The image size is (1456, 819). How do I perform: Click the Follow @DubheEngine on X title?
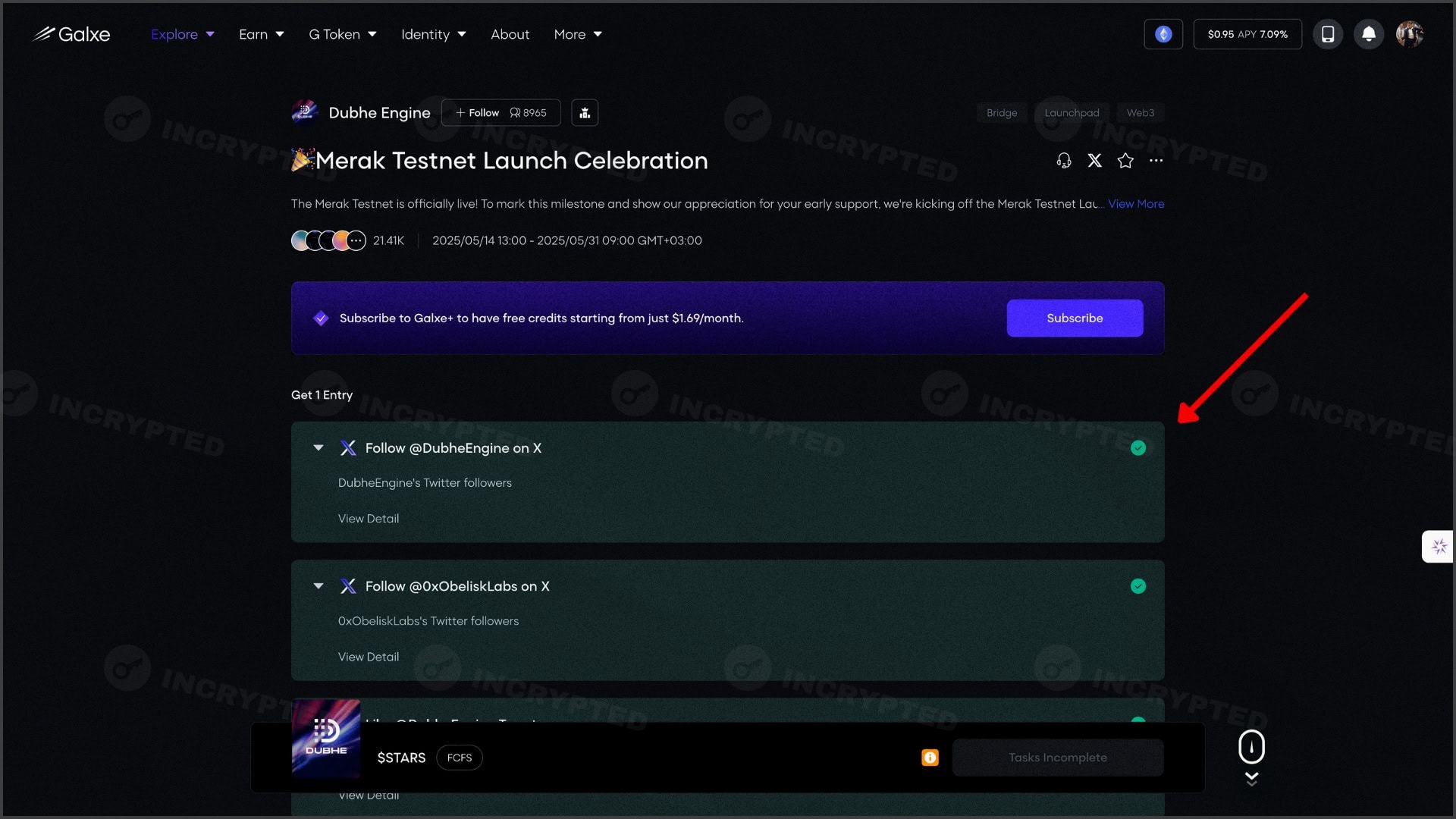pyautogui.click(x=453, y=448)
